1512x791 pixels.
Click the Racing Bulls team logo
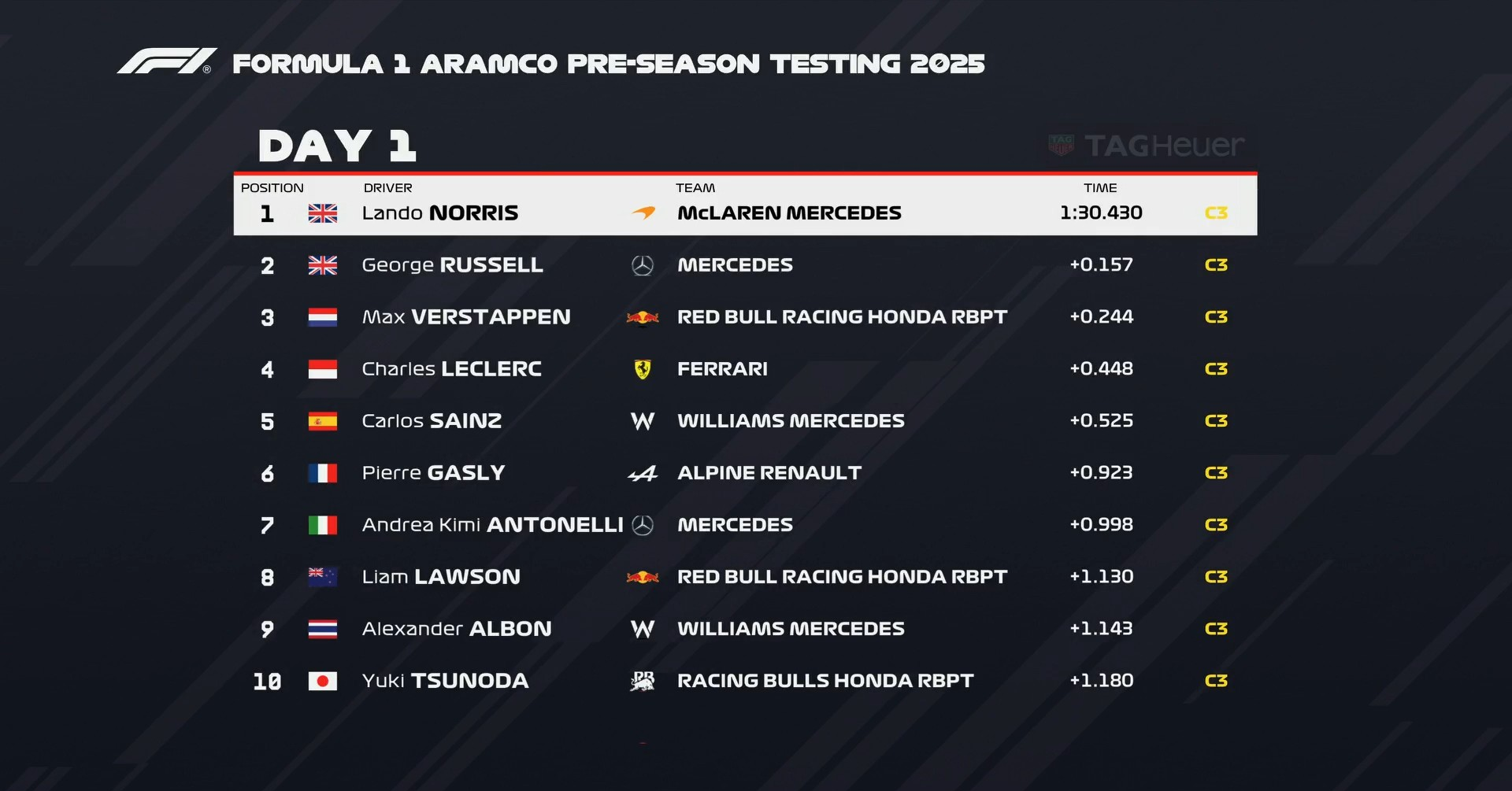pos(643,681)
